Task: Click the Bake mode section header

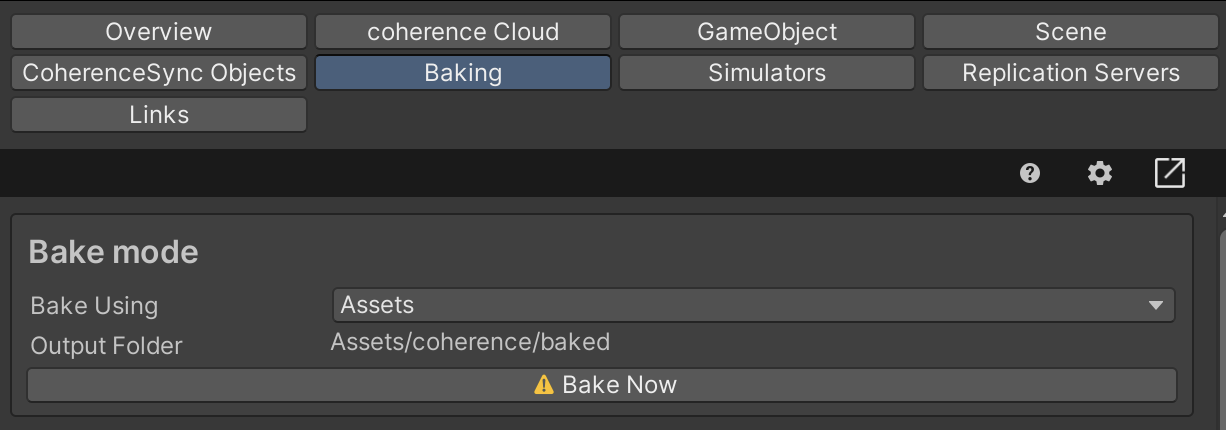Action: 114,253
